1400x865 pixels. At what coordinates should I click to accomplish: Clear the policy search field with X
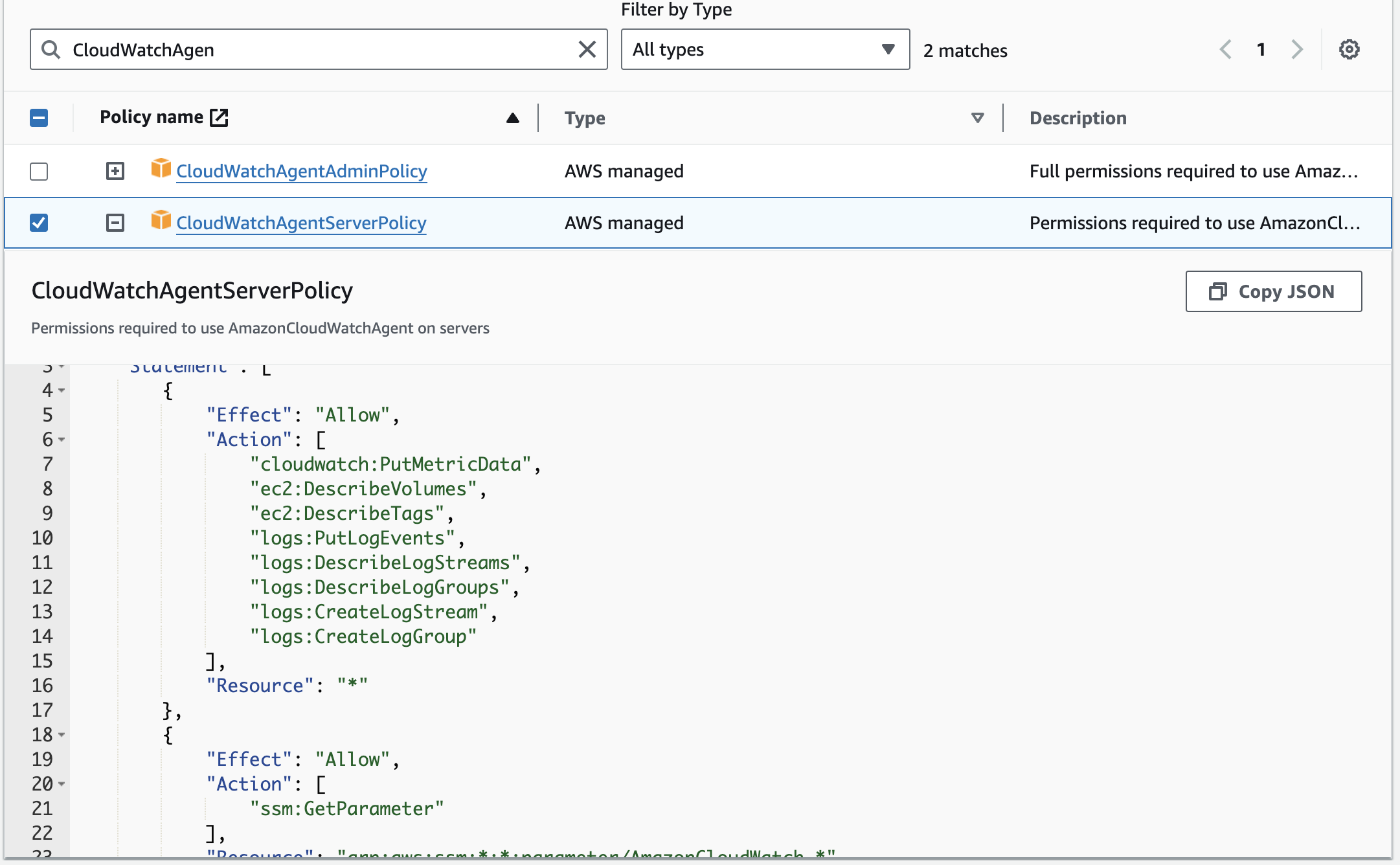pyautogui.click(x=587, y=49)
